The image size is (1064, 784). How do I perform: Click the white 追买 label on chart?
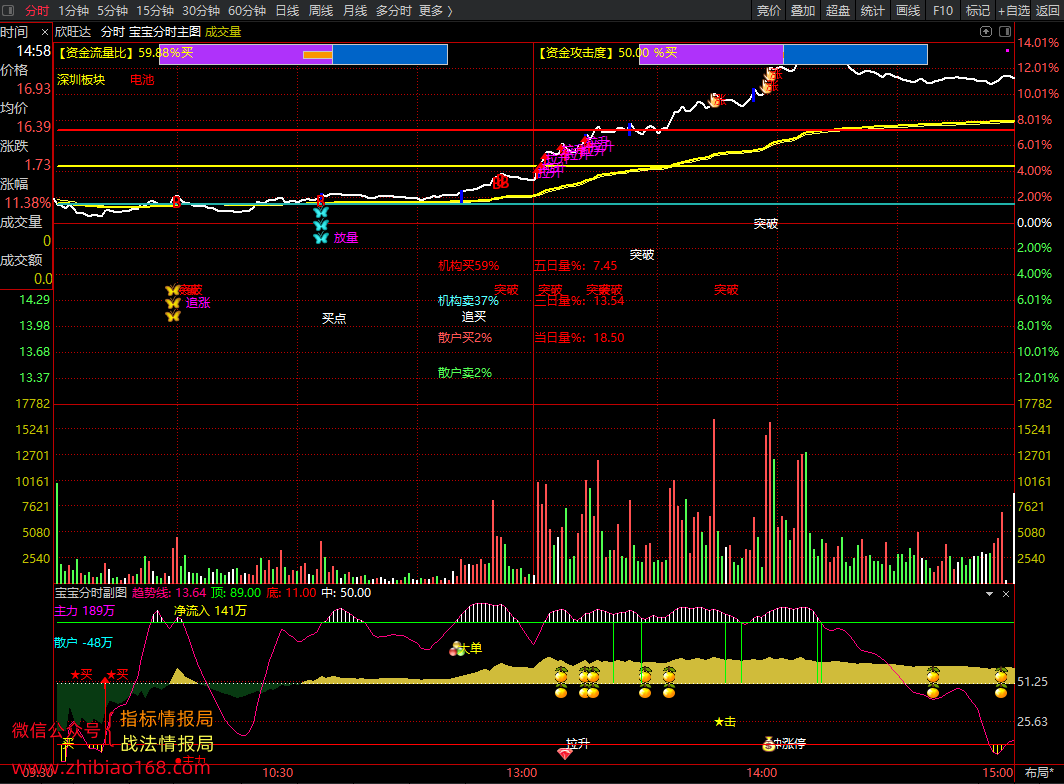pos(474,316)
